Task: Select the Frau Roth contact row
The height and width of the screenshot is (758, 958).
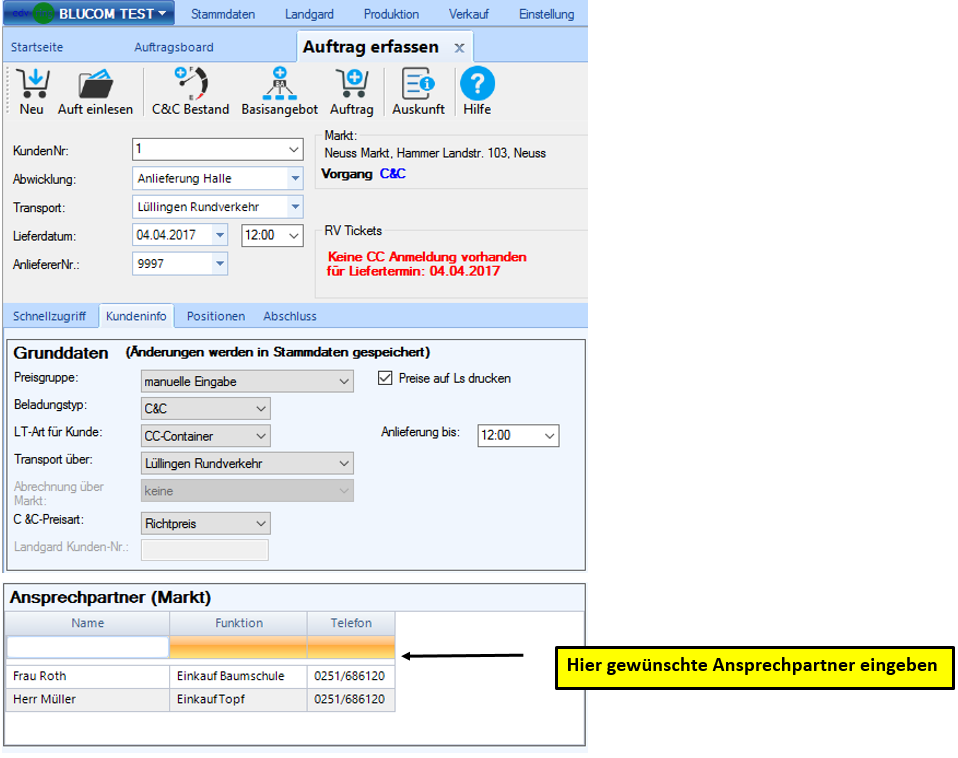Action: pyautogui.click(x=88, y=676)
